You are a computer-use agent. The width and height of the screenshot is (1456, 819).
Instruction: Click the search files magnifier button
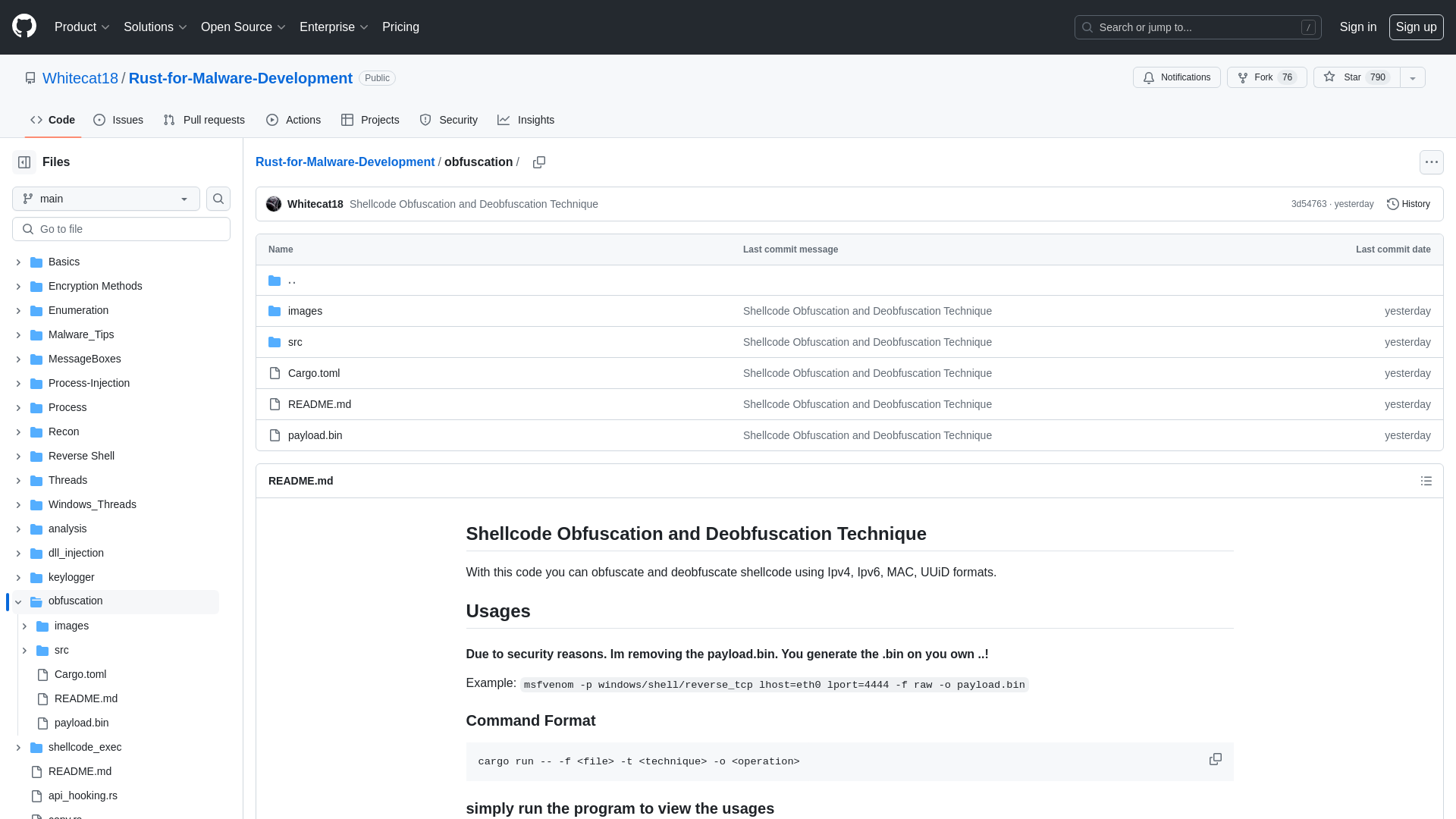click(x=218, y=199)
